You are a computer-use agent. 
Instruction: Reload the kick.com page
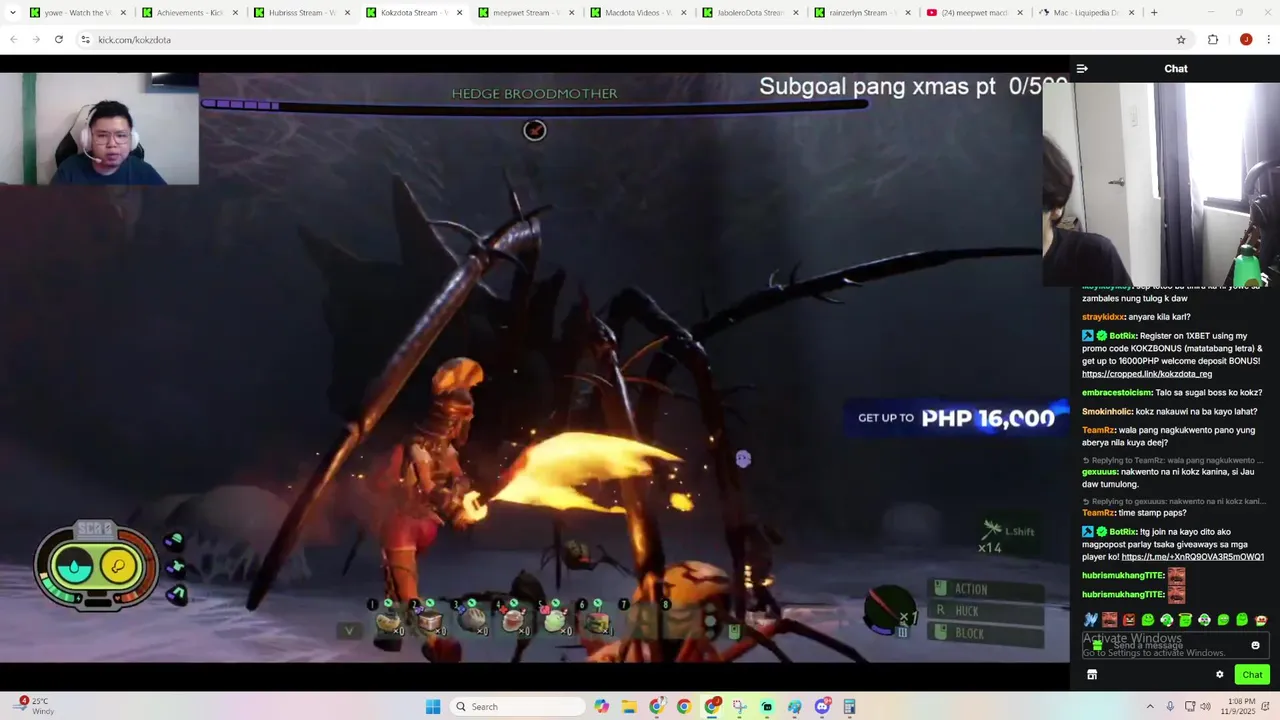[59, 40]
